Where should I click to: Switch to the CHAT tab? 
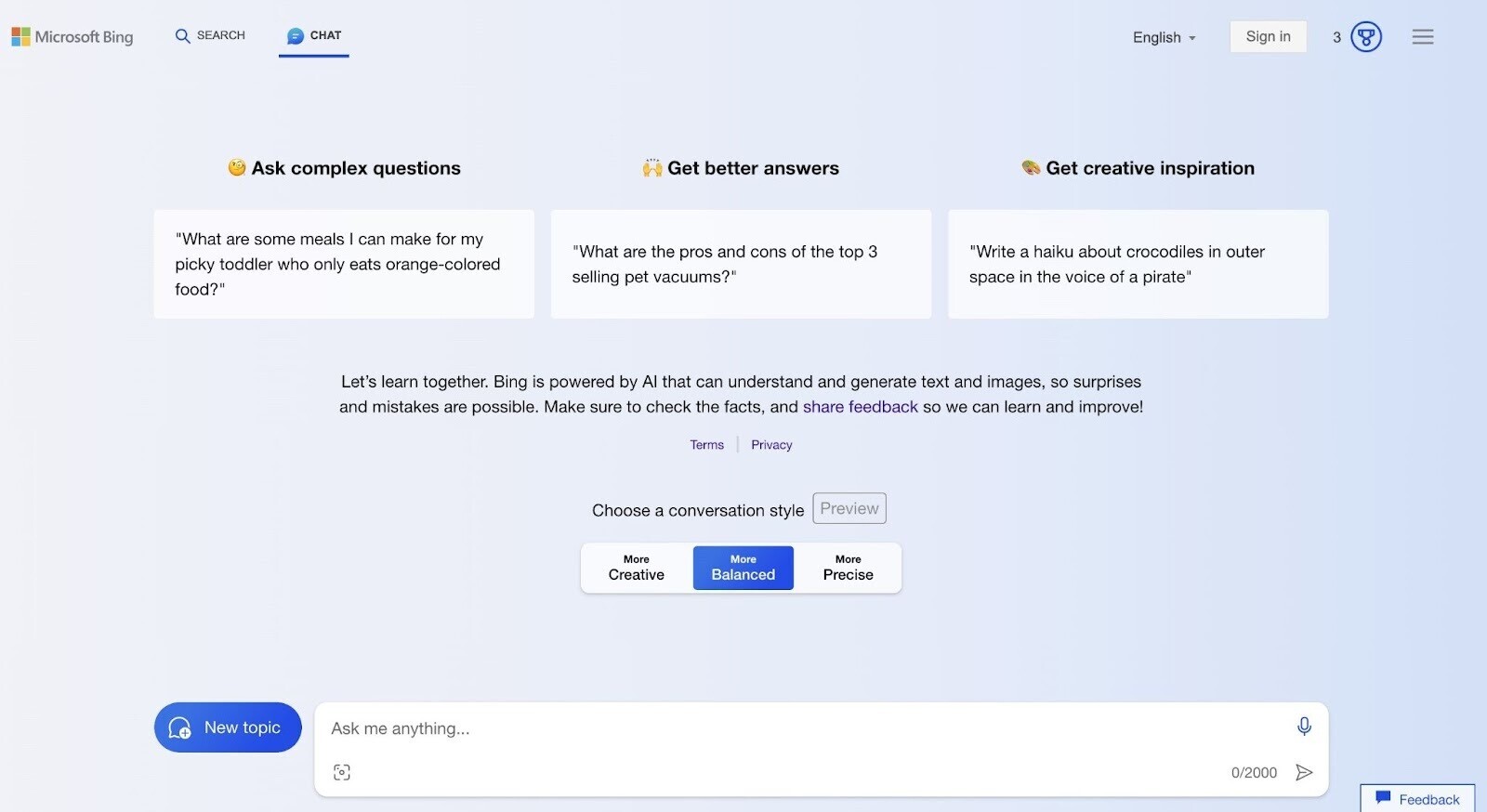point(324,36)
